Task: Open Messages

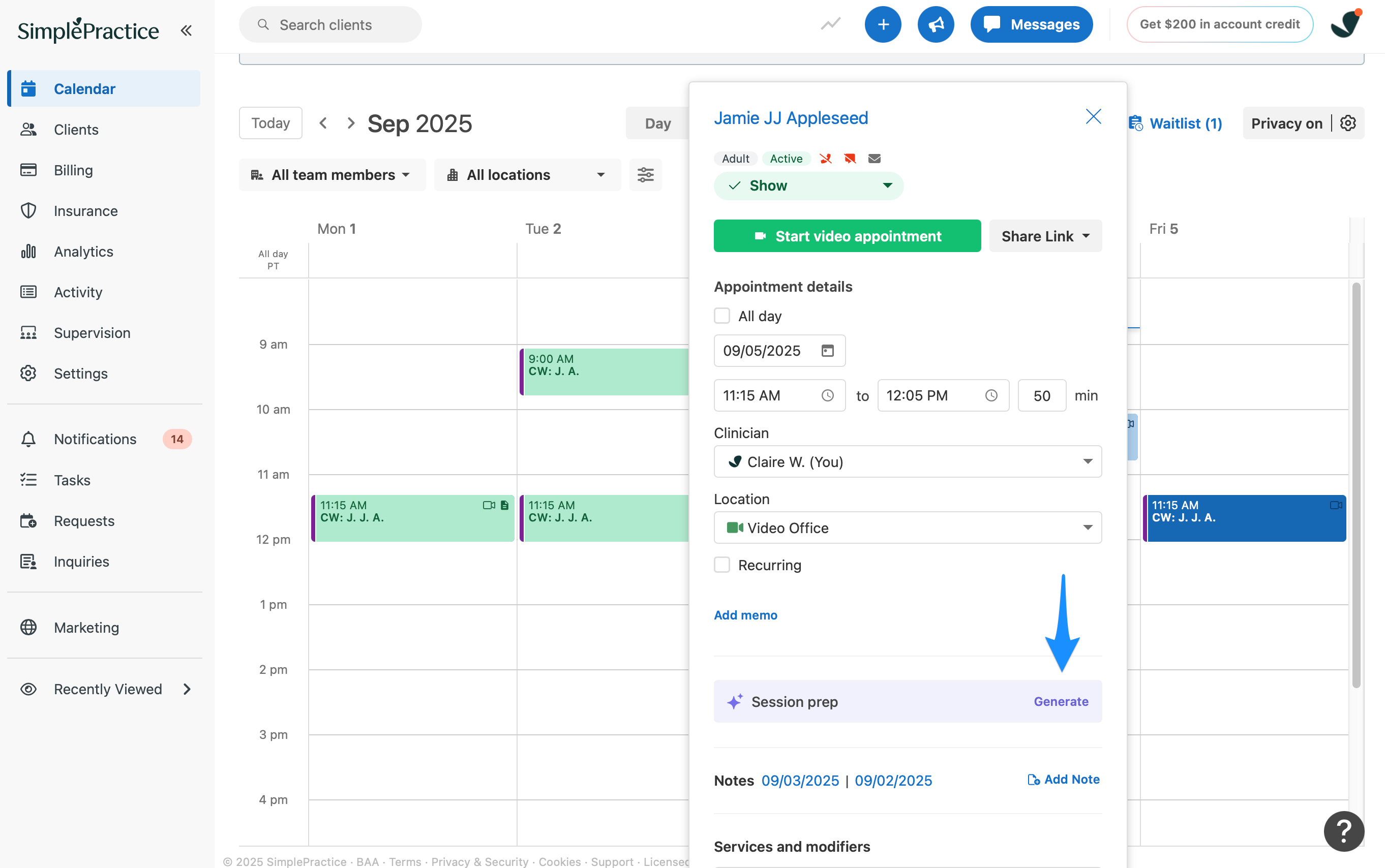Action: click(1031, 24)
